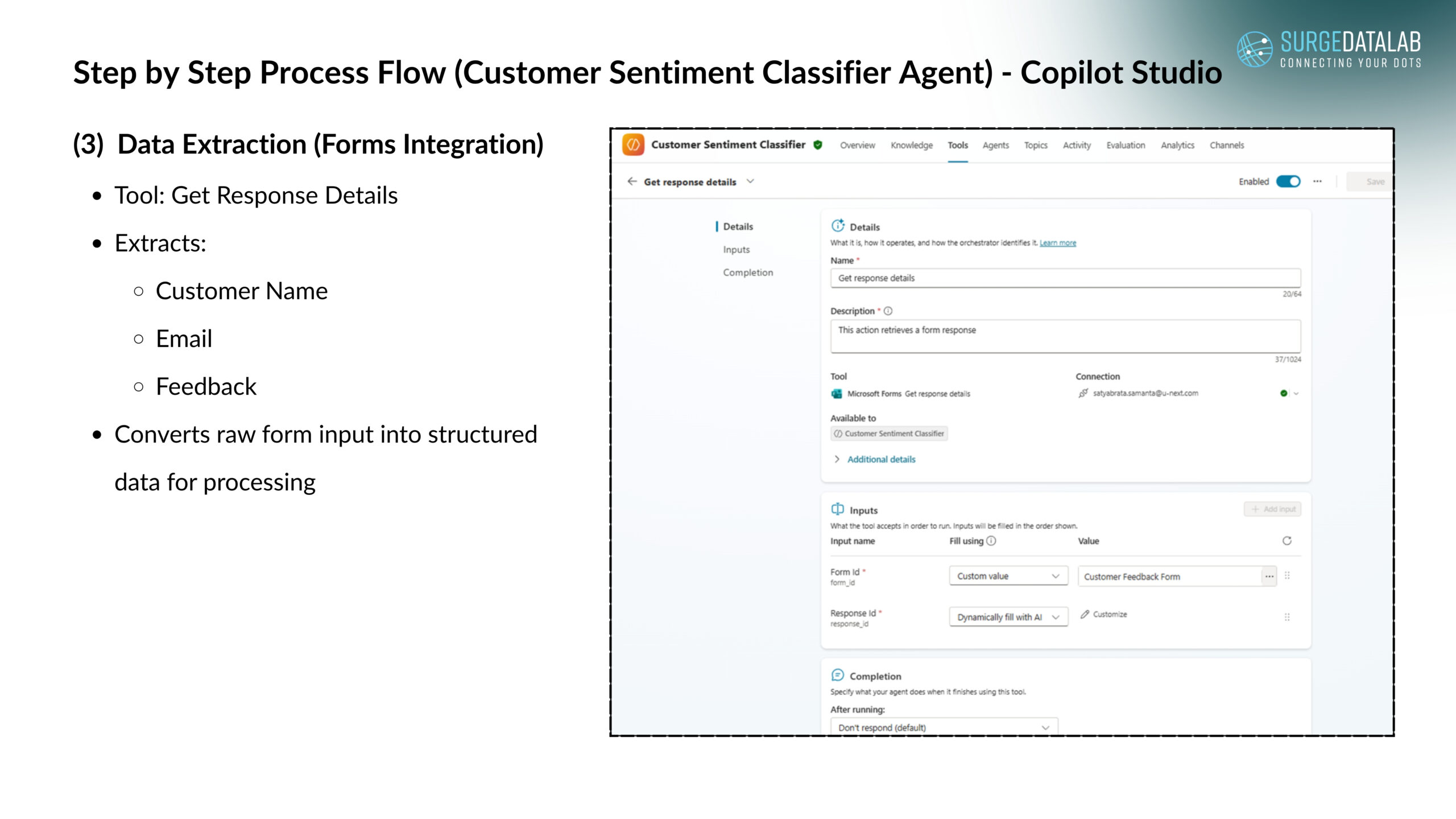Click the Customer Sentiment Classifier agent icon
Image resolution: width=1456 pixels, height=819 pixels.
[633, 144]
